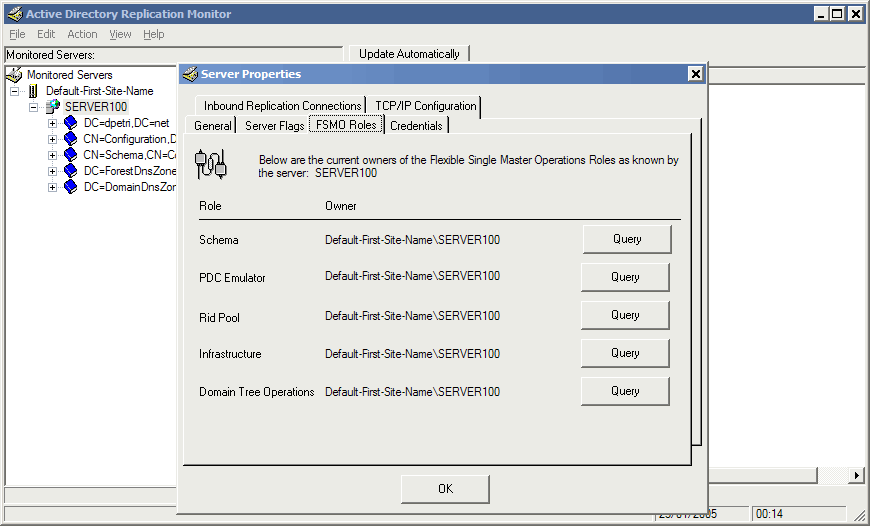Click the DC=dpetri,DC=net partition book icon
This screenshot has height=526, width=870.
[70, 123]
